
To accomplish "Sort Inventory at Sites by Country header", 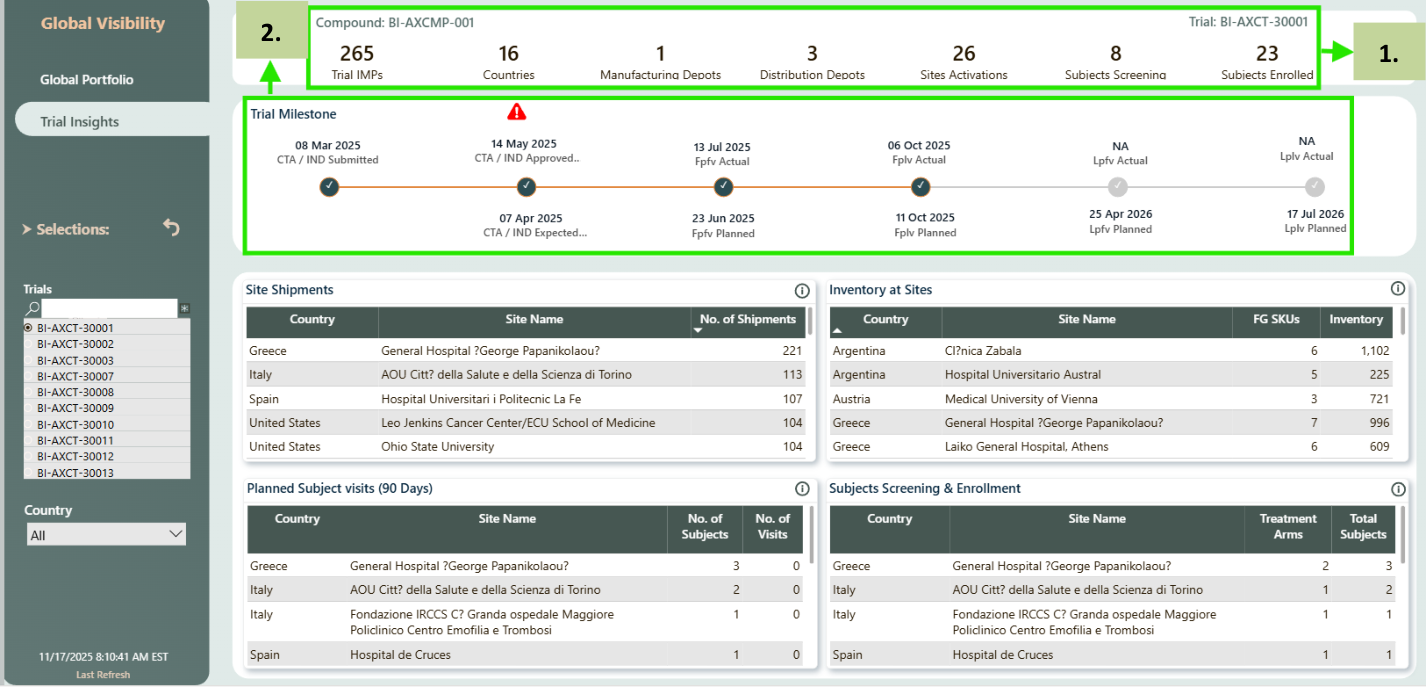I will 885,320.
